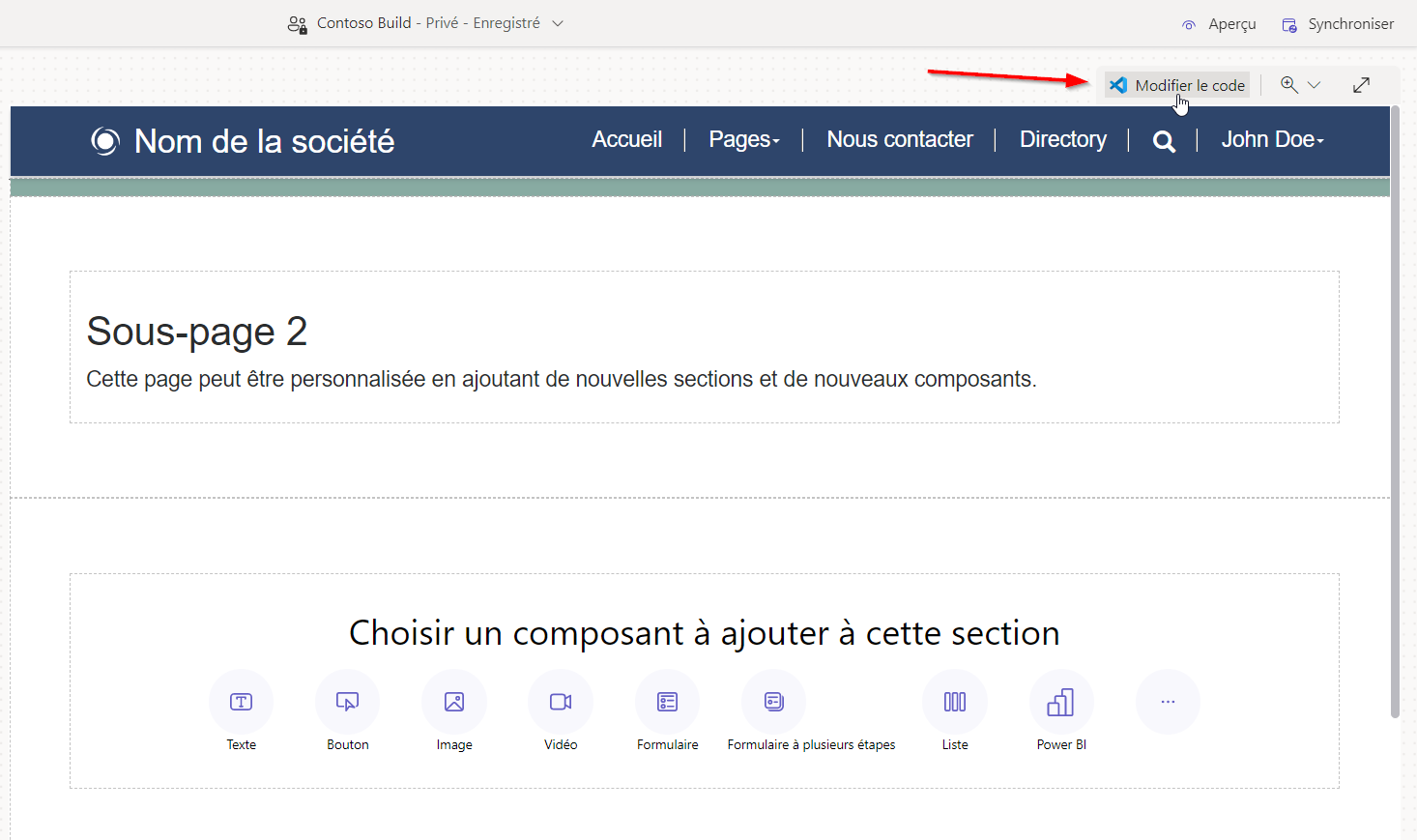1417x840 pixels.
Task: Add a Texte component
Action: pos(242,702)
